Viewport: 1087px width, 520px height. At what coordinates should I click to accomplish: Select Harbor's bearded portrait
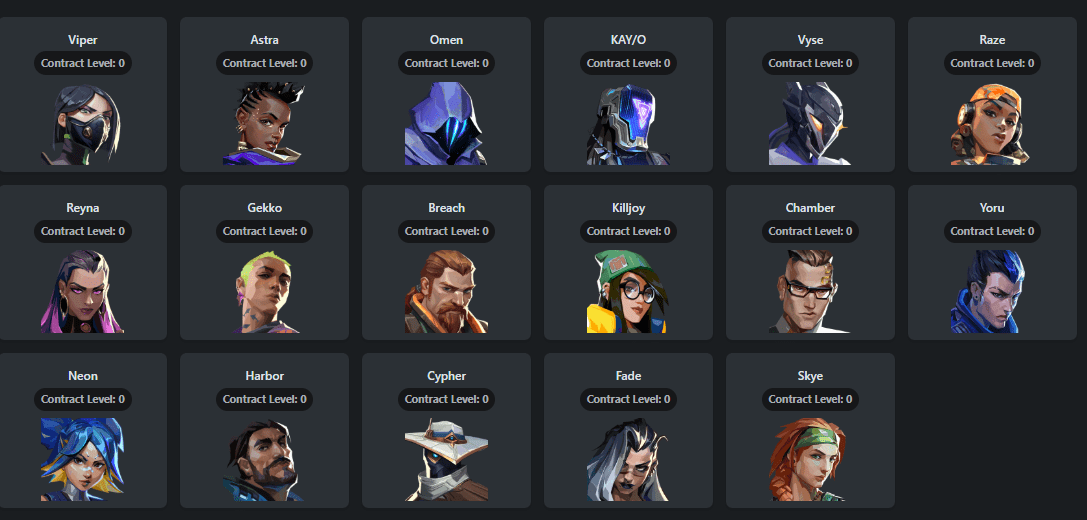coord(265,459)
